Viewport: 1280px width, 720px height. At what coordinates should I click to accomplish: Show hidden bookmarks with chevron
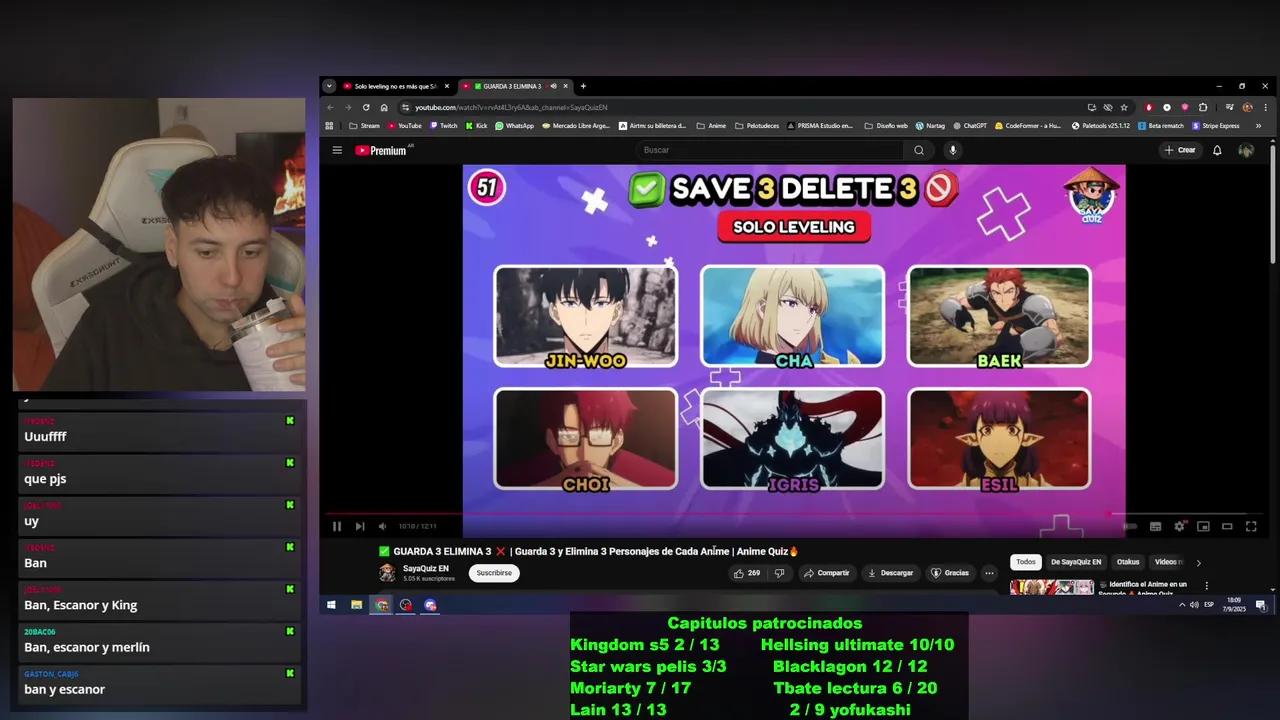point(1258,126)
